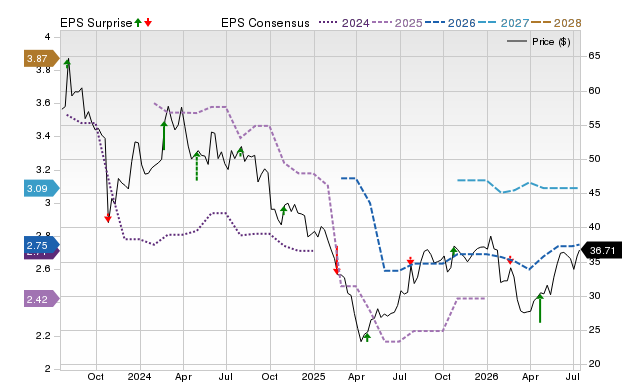The height and width of the screenshot is (382, 640).
Task: Click the red surprise arrow after 2026 start
Action: pos(510,260)
